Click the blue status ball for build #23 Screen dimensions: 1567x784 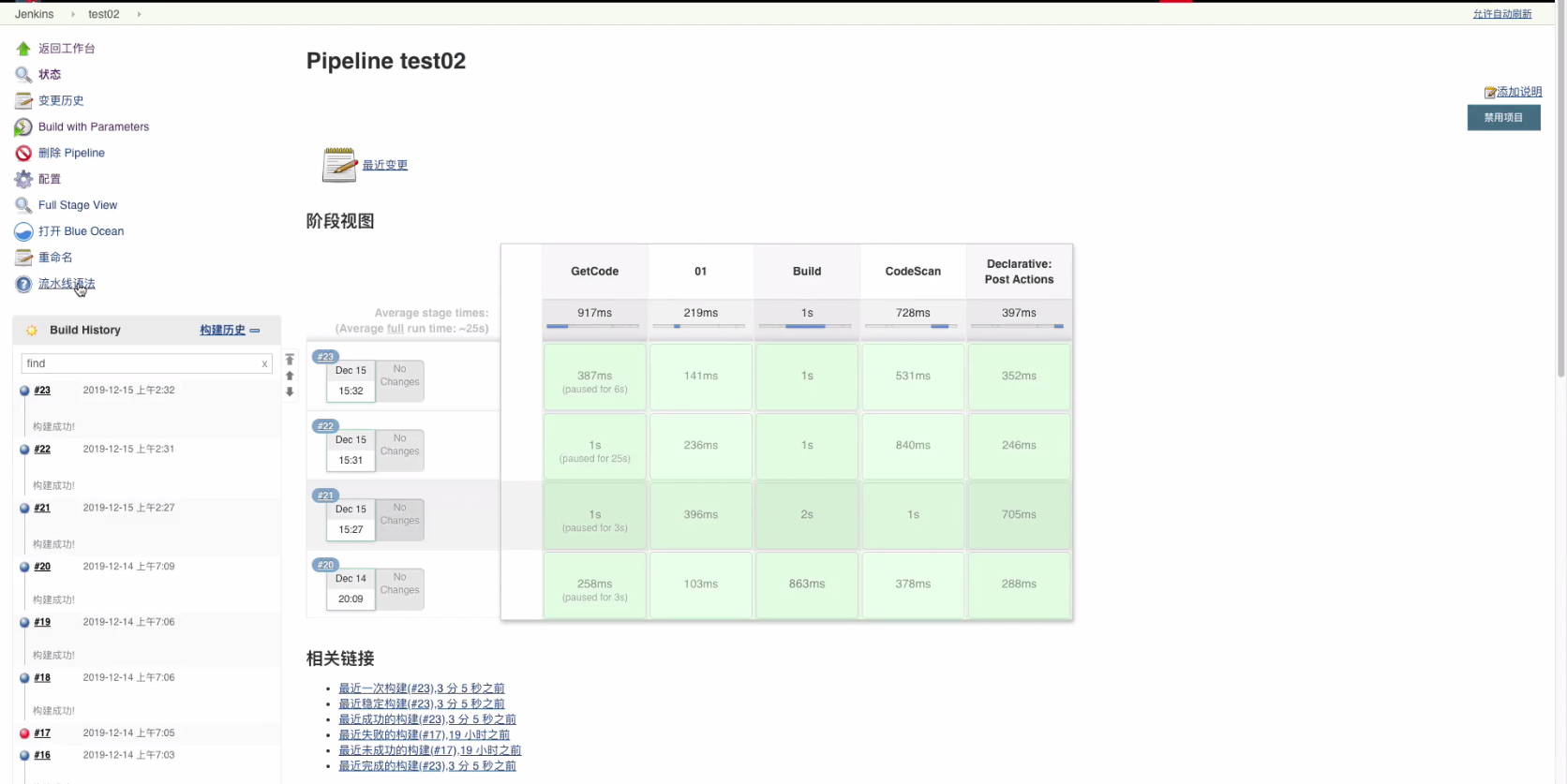(24, 391)
